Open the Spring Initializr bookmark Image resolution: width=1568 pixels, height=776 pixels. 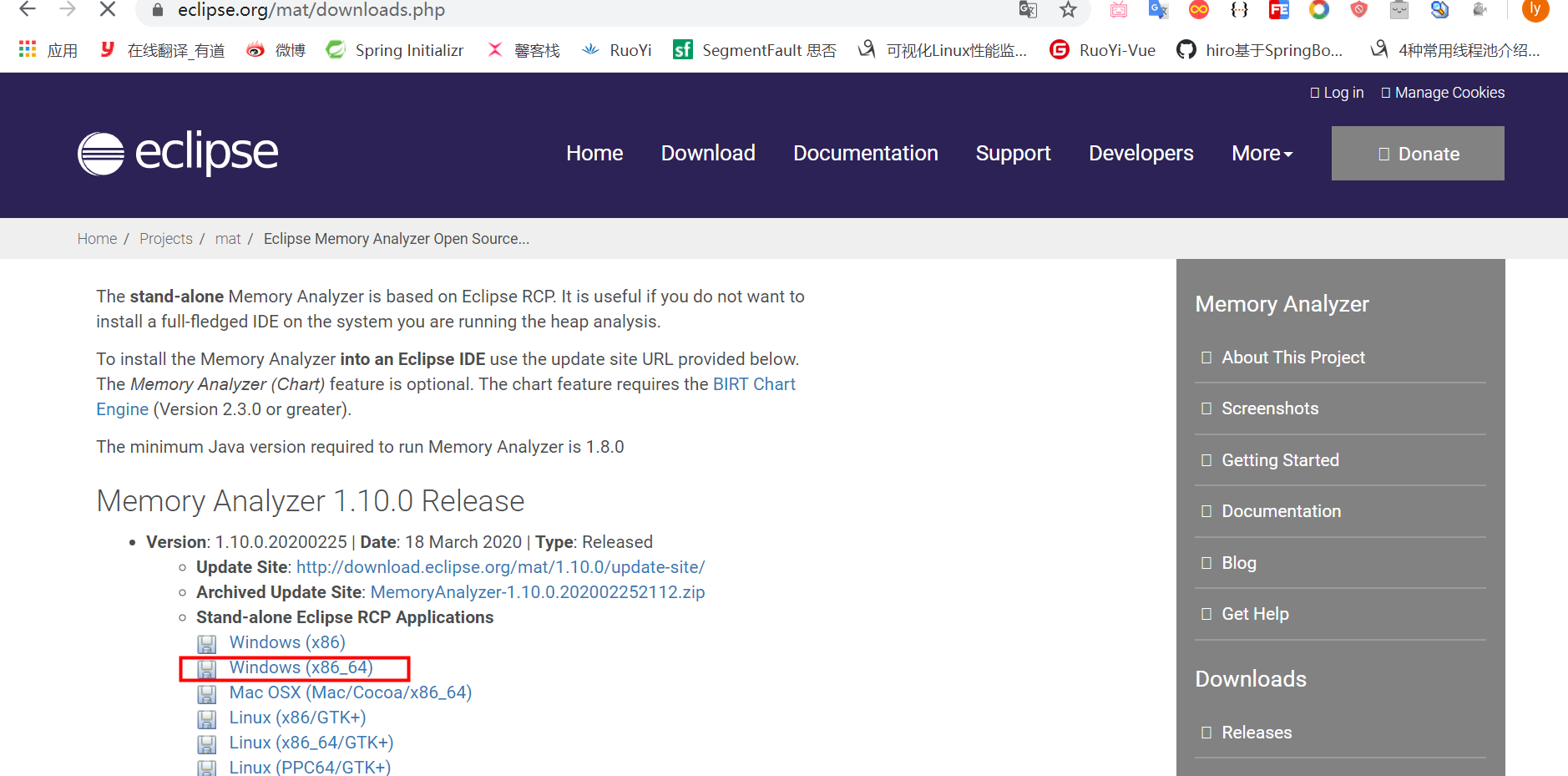point(395,50)
